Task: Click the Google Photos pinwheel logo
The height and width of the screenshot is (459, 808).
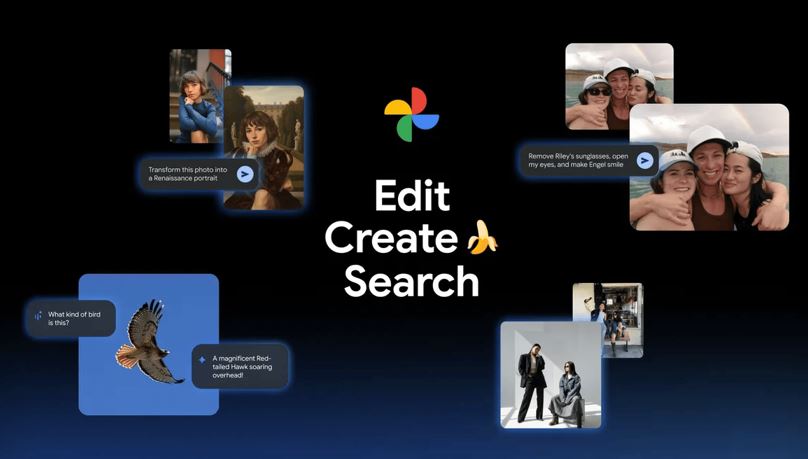Action: click(412, 114)
